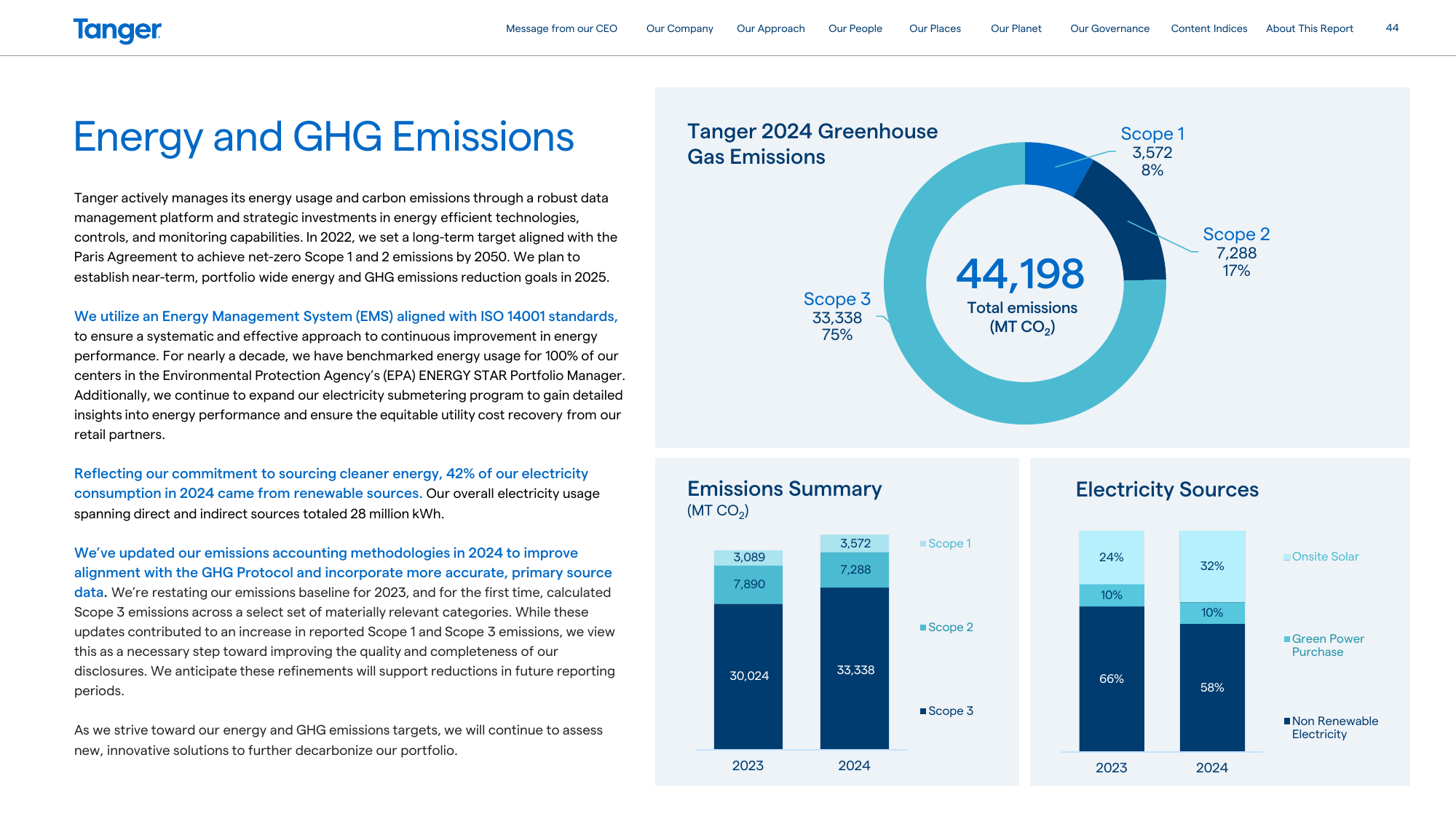Go to Our Company section
1456x819 pixels.
[679, 28]
